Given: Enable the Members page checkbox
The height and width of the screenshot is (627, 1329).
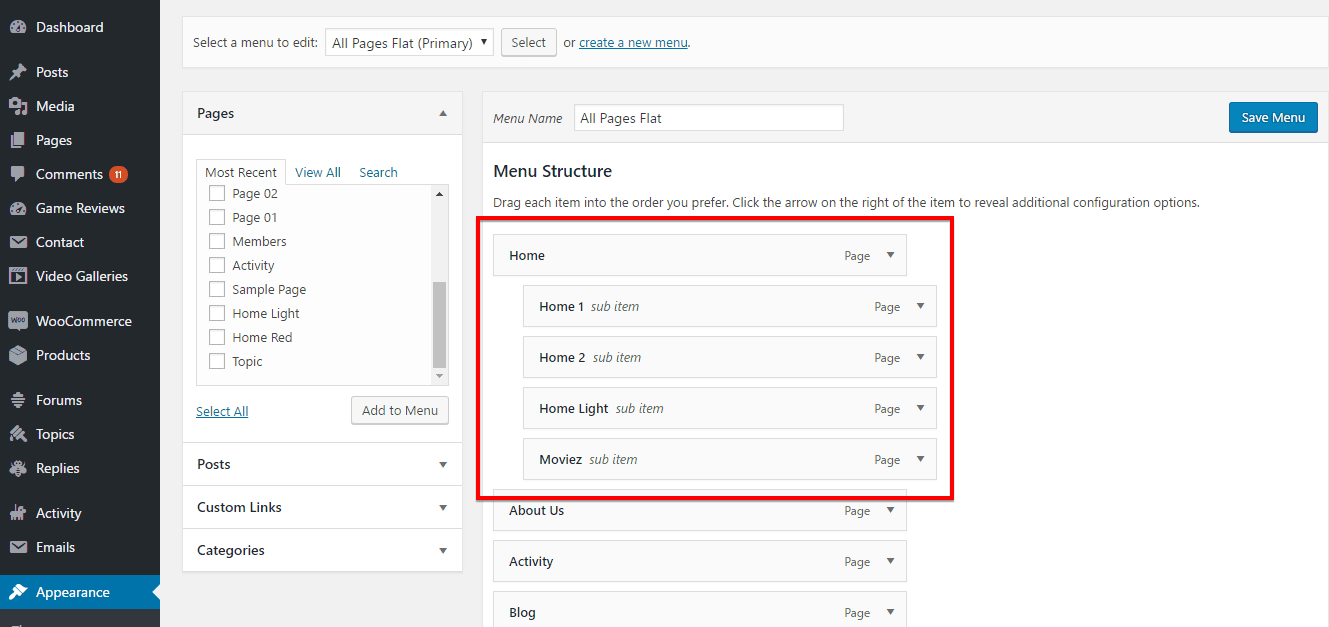Looking at the screenshot, I should tap(216, 241).
